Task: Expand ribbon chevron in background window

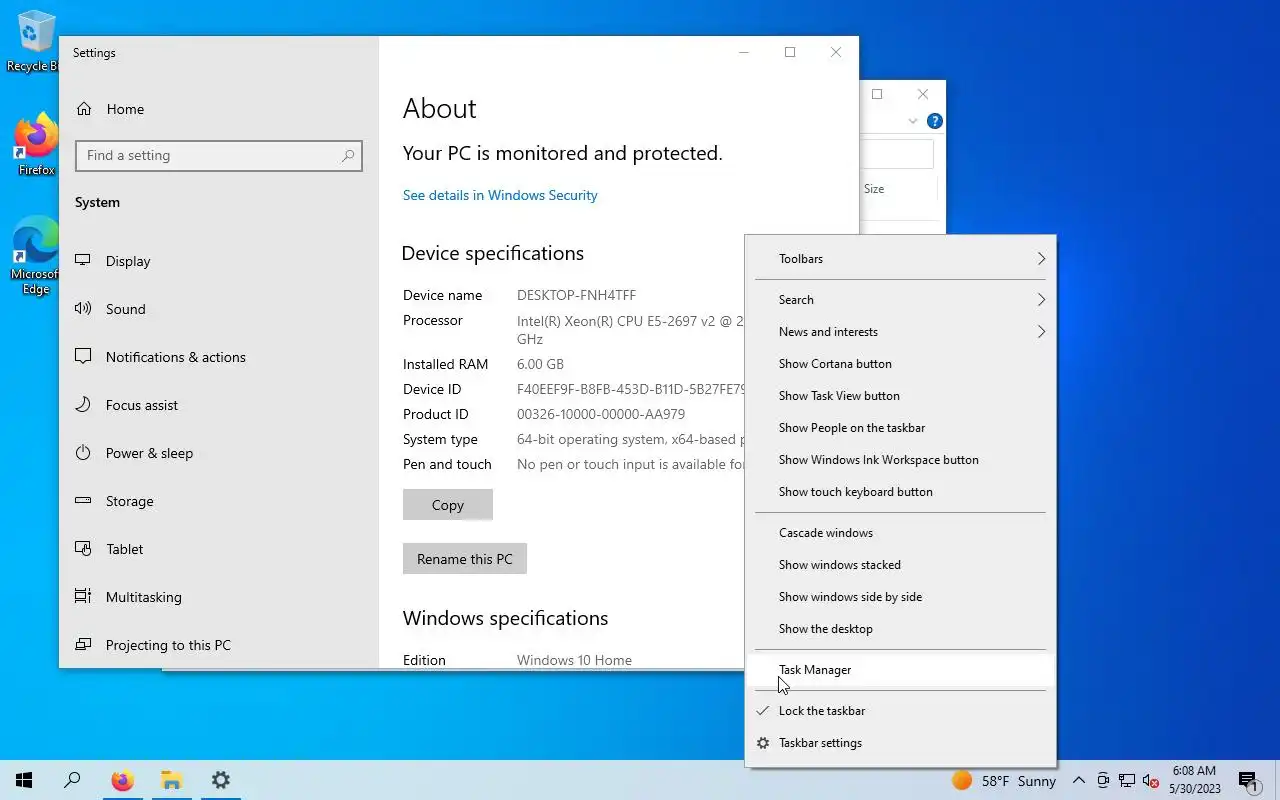Action: pyautogui.click(x=912, y=121)
